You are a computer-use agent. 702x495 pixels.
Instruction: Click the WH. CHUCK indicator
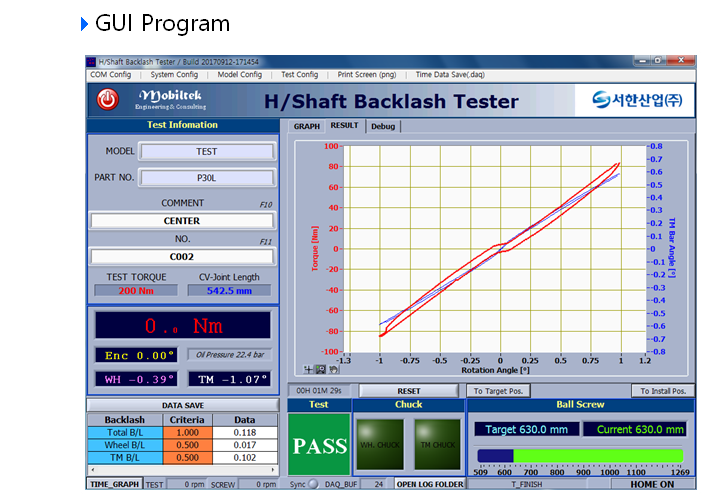tap(380, 444)
